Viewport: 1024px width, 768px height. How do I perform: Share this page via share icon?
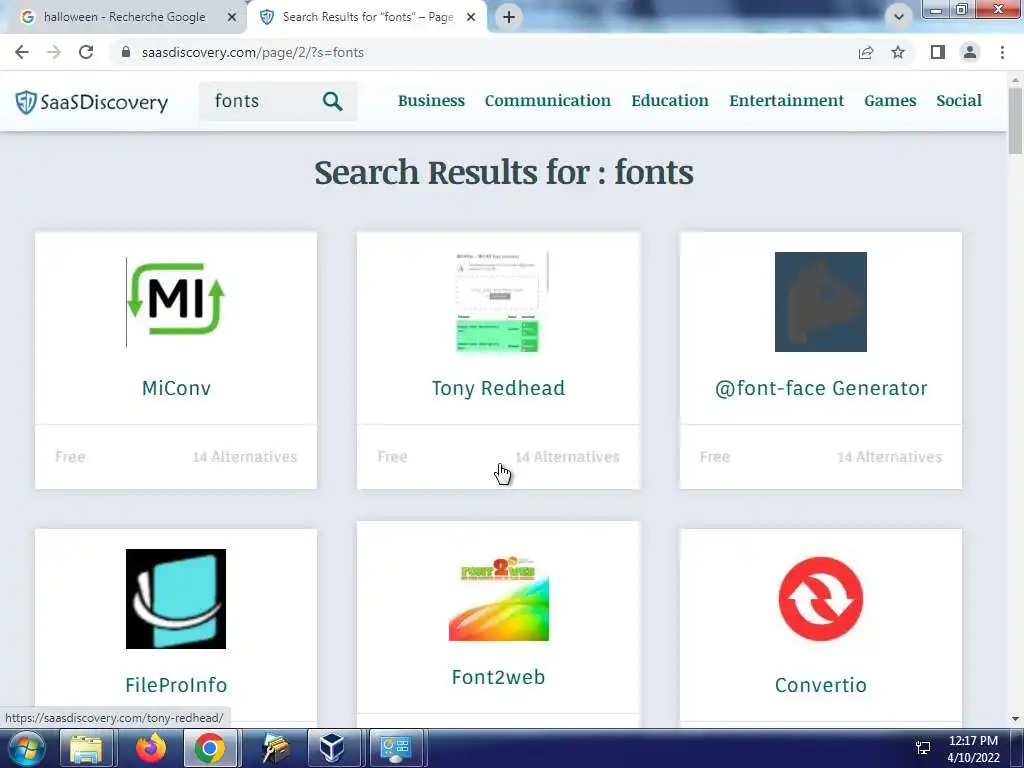pyautogui.click(x=866, y=52)
